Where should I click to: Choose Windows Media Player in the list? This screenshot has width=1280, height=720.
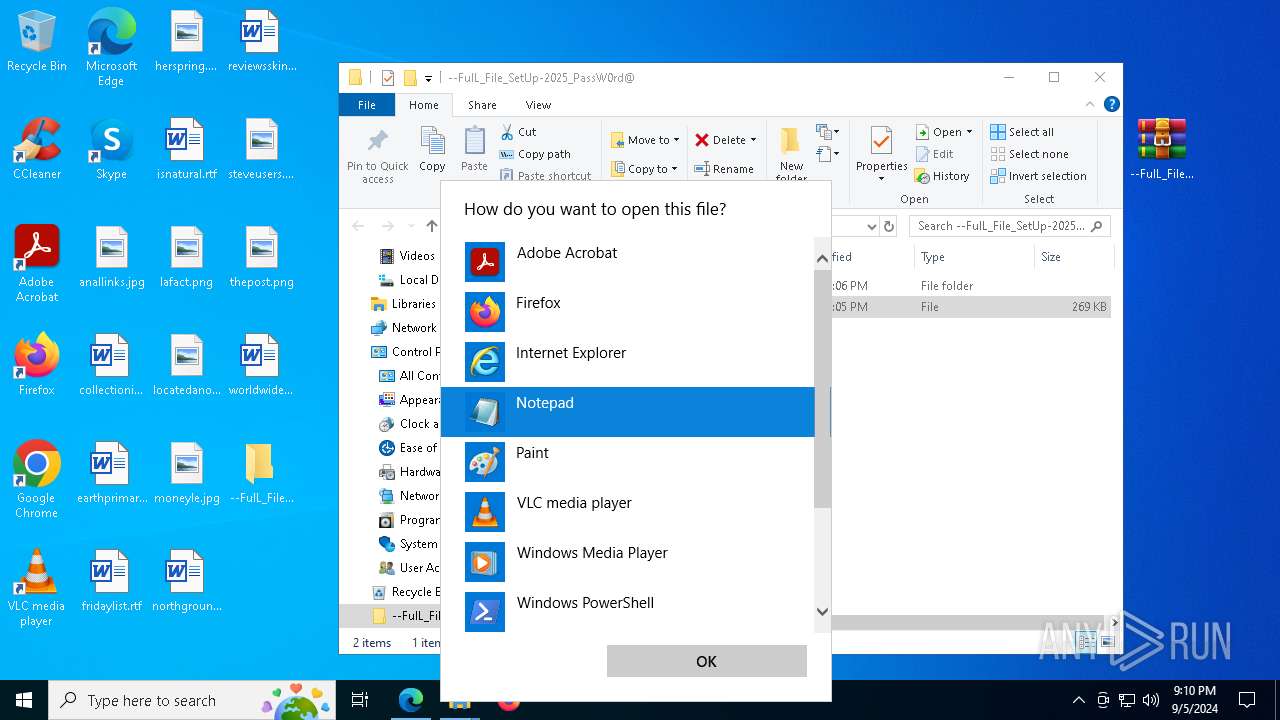(x=628, y=562)
